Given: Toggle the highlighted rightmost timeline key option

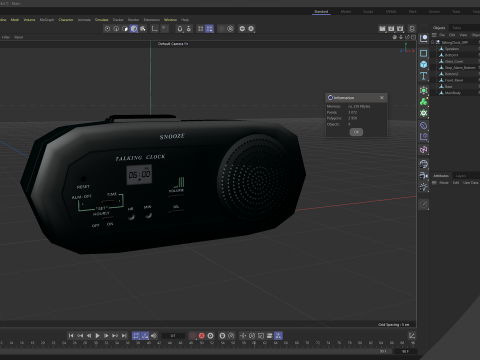Looking at the screenshot, I should pos(278,336).
